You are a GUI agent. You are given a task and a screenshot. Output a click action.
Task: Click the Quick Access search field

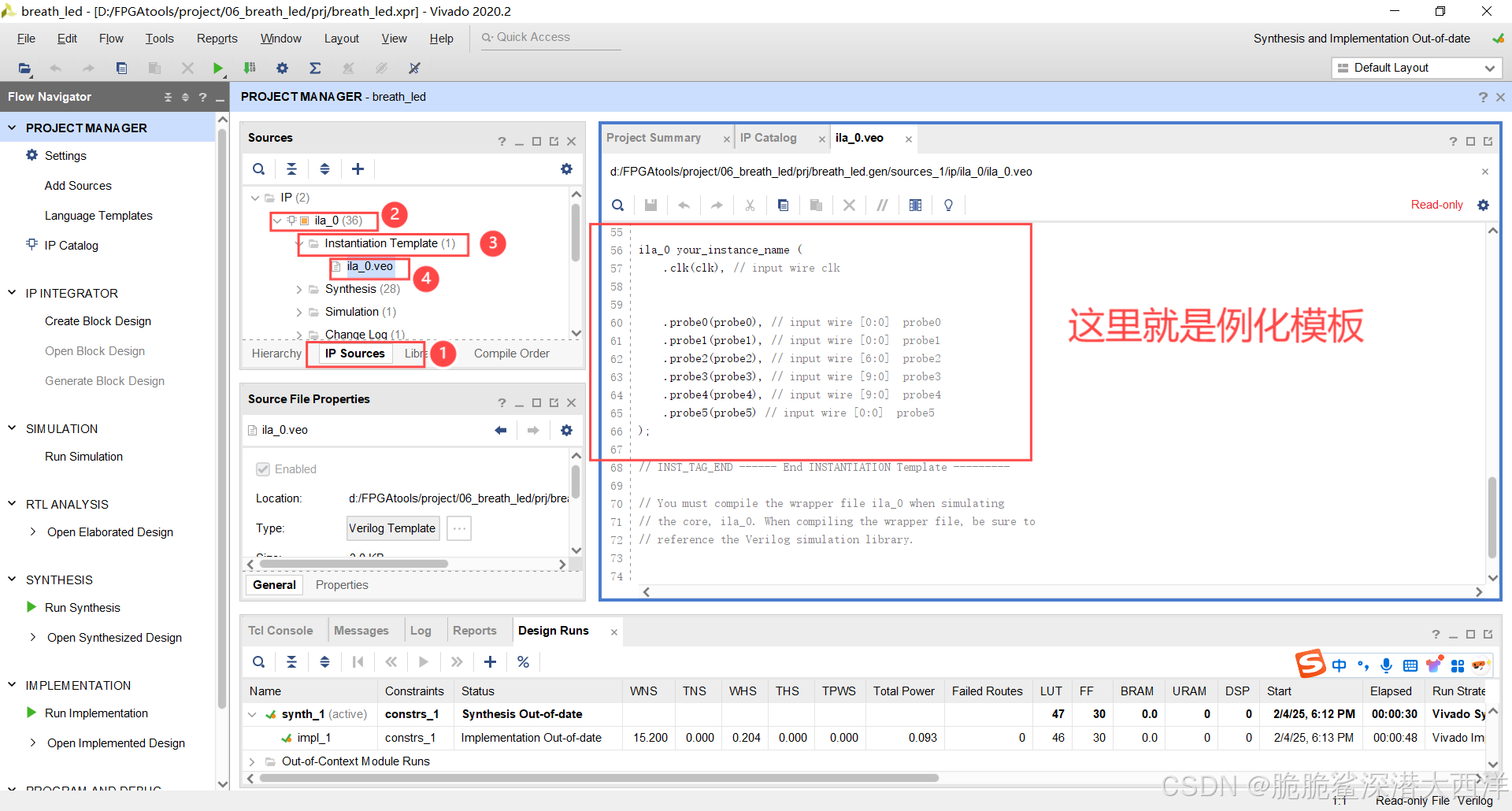551,37
